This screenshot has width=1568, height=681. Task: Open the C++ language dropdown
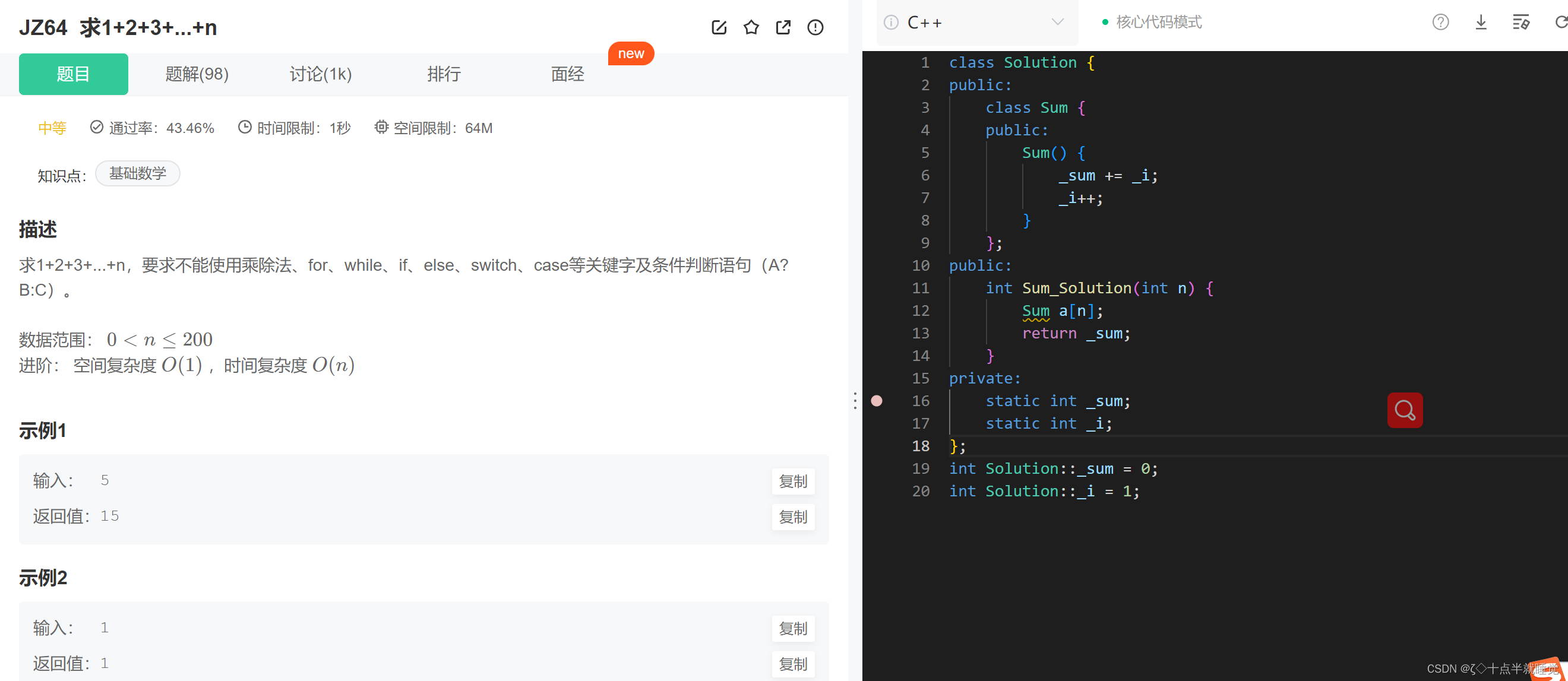tap(977, 23)
